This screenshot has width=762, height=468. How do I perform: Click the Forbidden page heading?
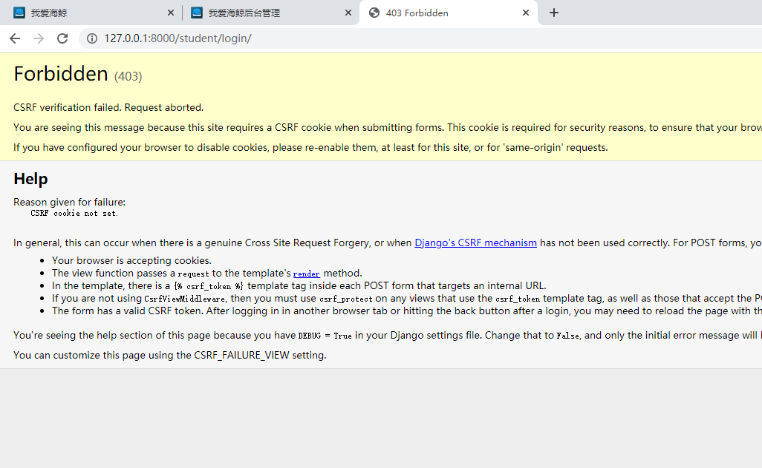point(60,74)
